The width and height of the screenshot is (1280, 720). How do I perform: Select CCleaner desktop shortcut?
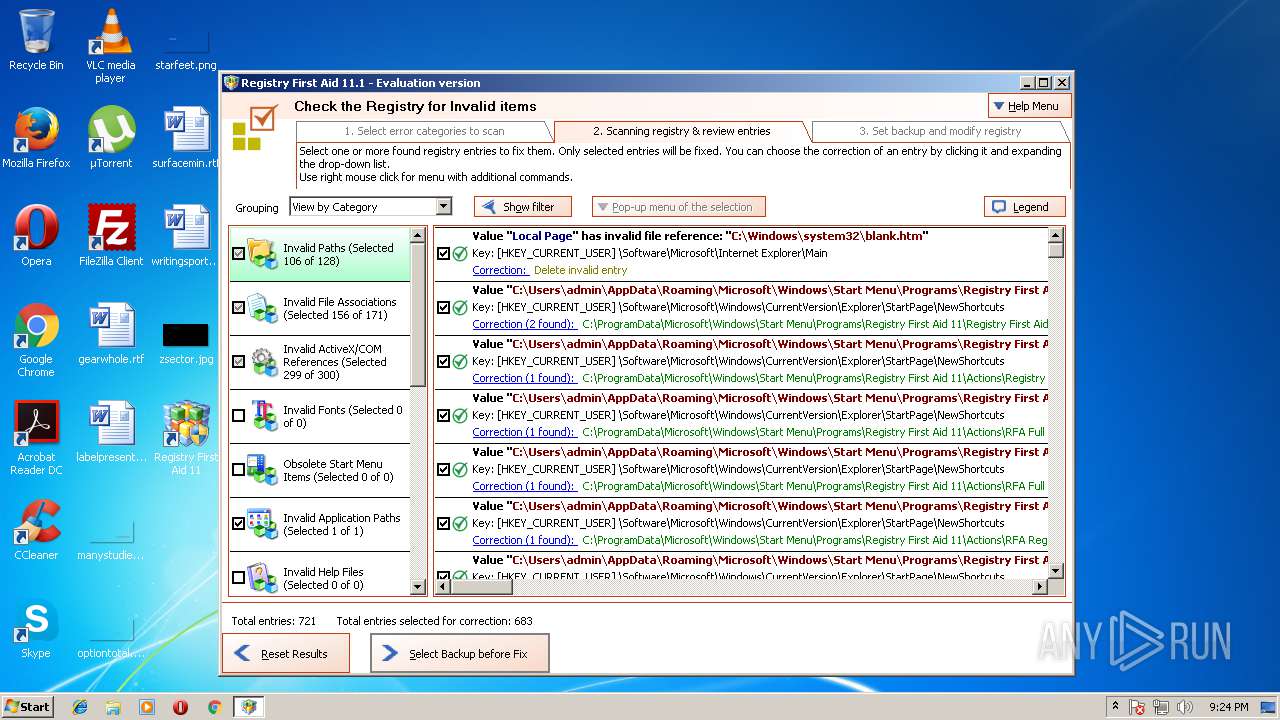(x=36, y=530)
